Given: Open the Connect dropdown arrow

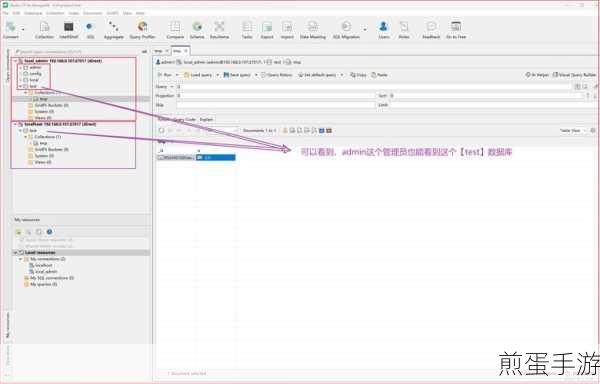Looking at the screenshot, I should click(23, 29).
